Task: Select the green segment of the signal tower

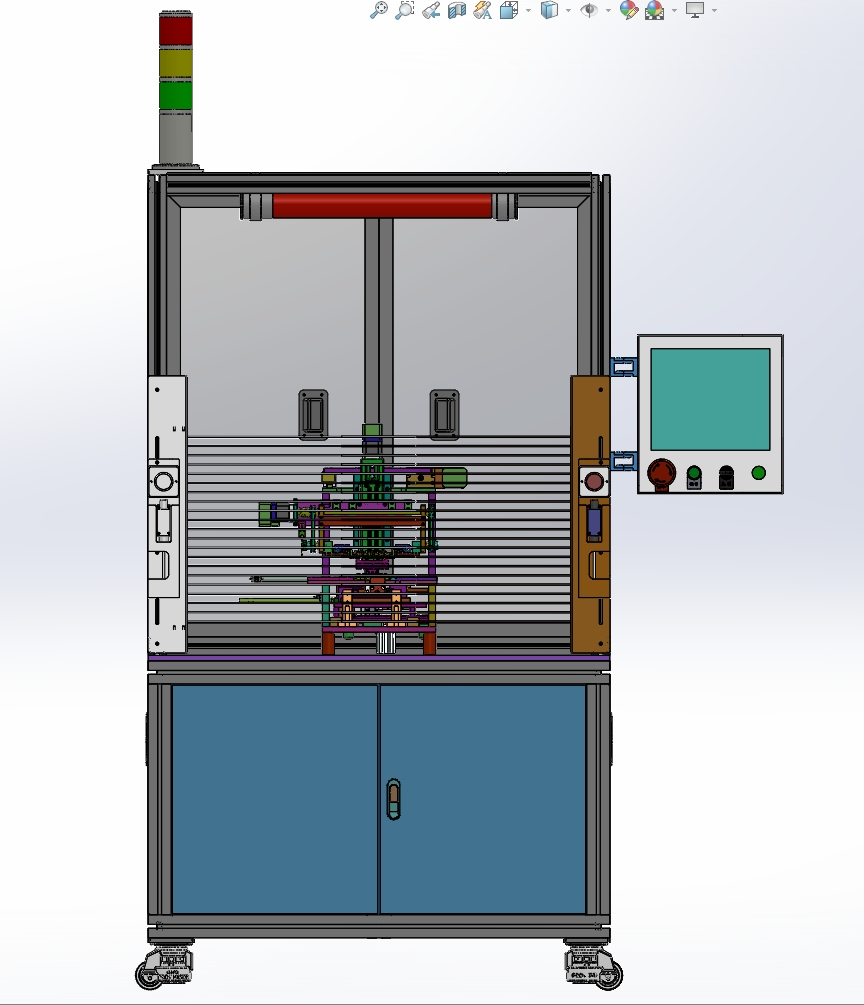Action: click(176, 95)
